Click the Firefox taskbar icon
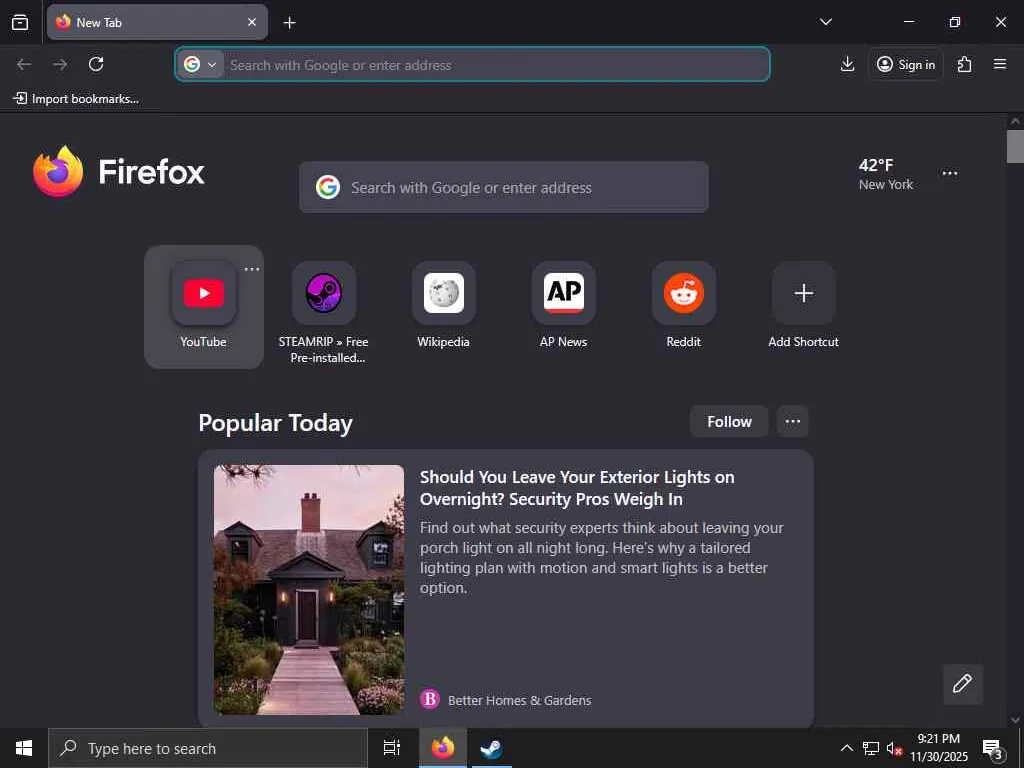The image size is (1024, 768). (443, 748)
